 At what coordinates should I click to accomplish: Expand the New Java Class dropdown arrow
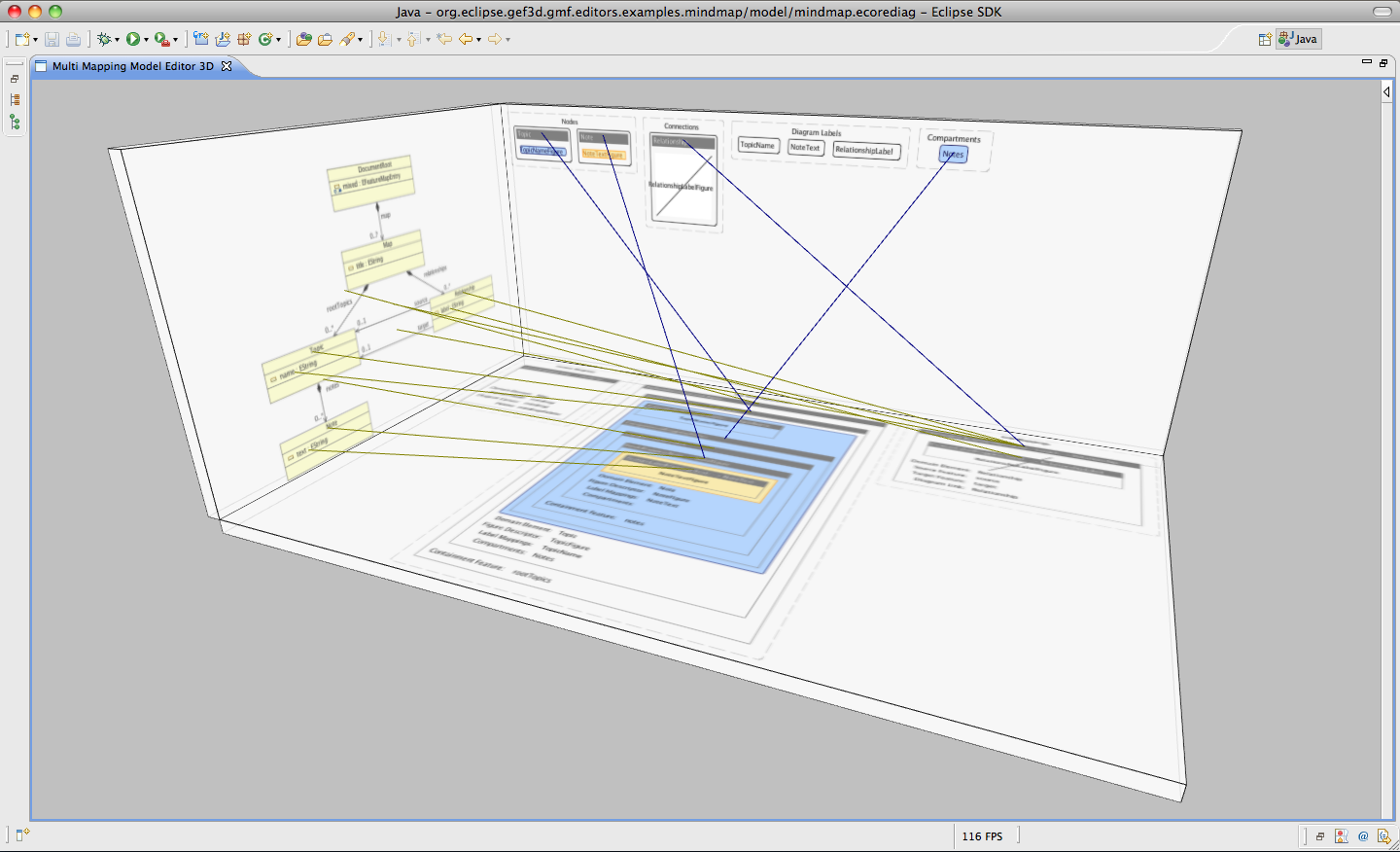pyautogui.click(x=278, y=40)
